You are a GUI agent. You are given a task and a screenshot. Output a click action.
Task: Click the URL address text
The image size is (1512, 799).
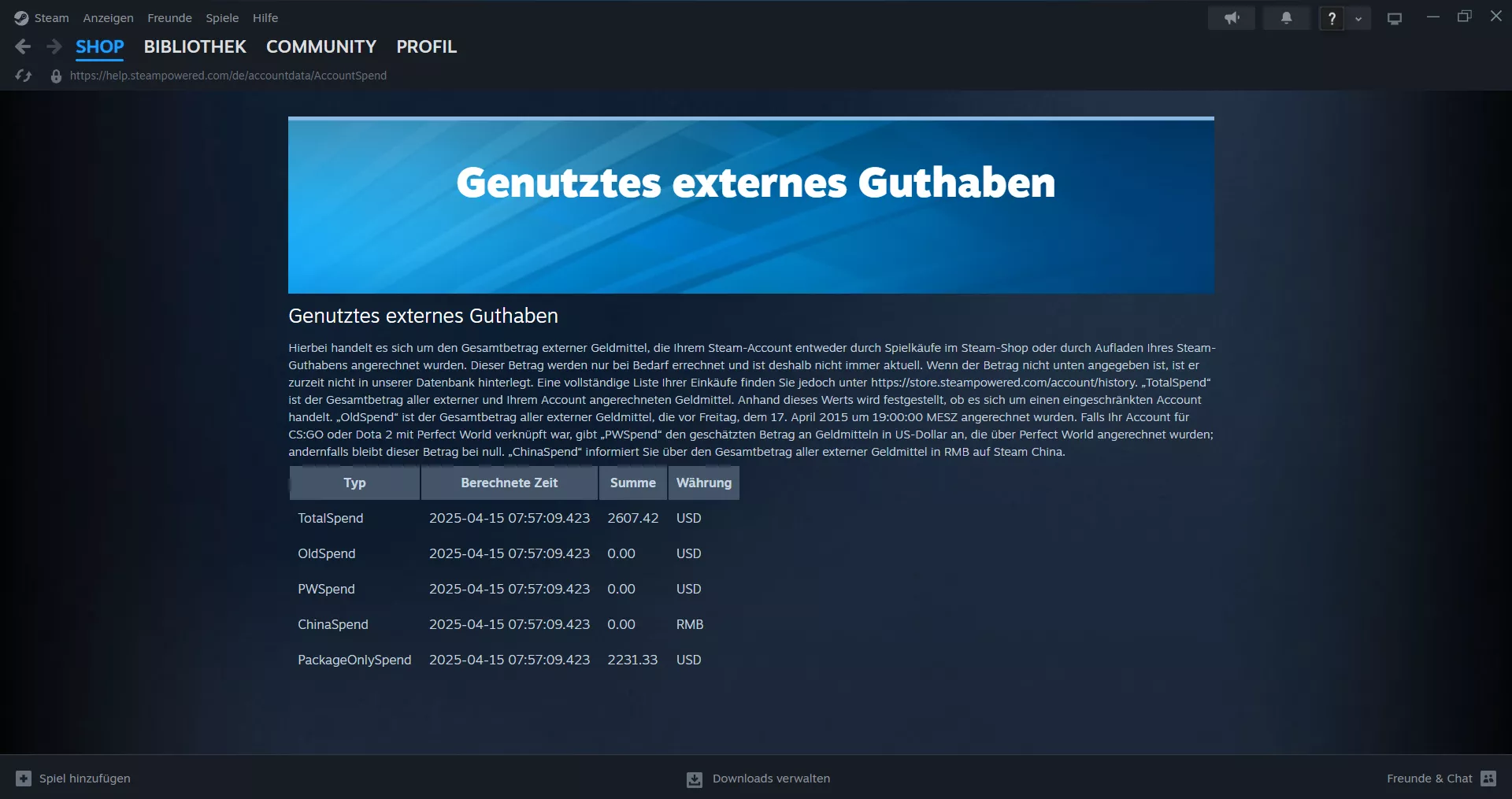(x=228, y=76)
